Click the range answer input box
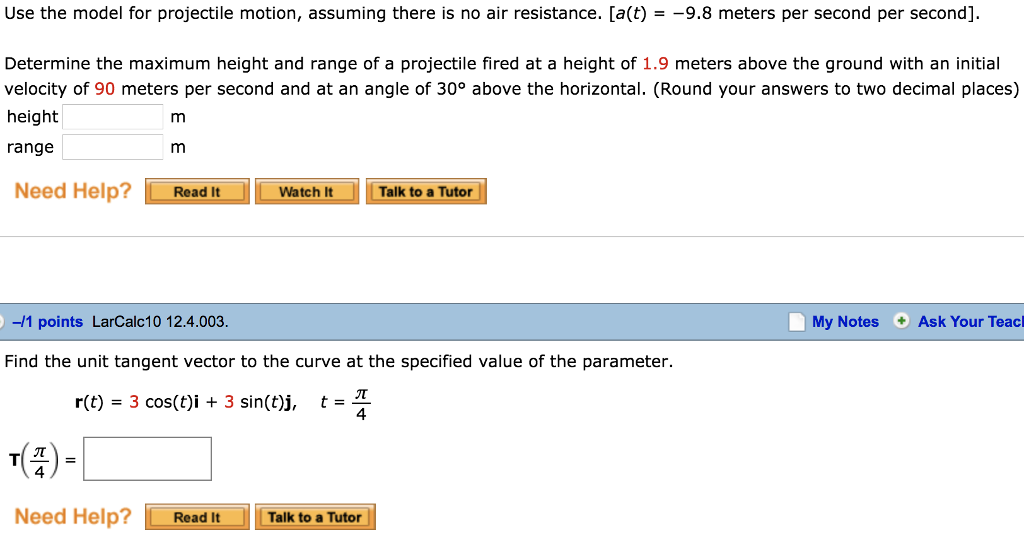This screenshot has height=554, width=1024. pos(112,147)
